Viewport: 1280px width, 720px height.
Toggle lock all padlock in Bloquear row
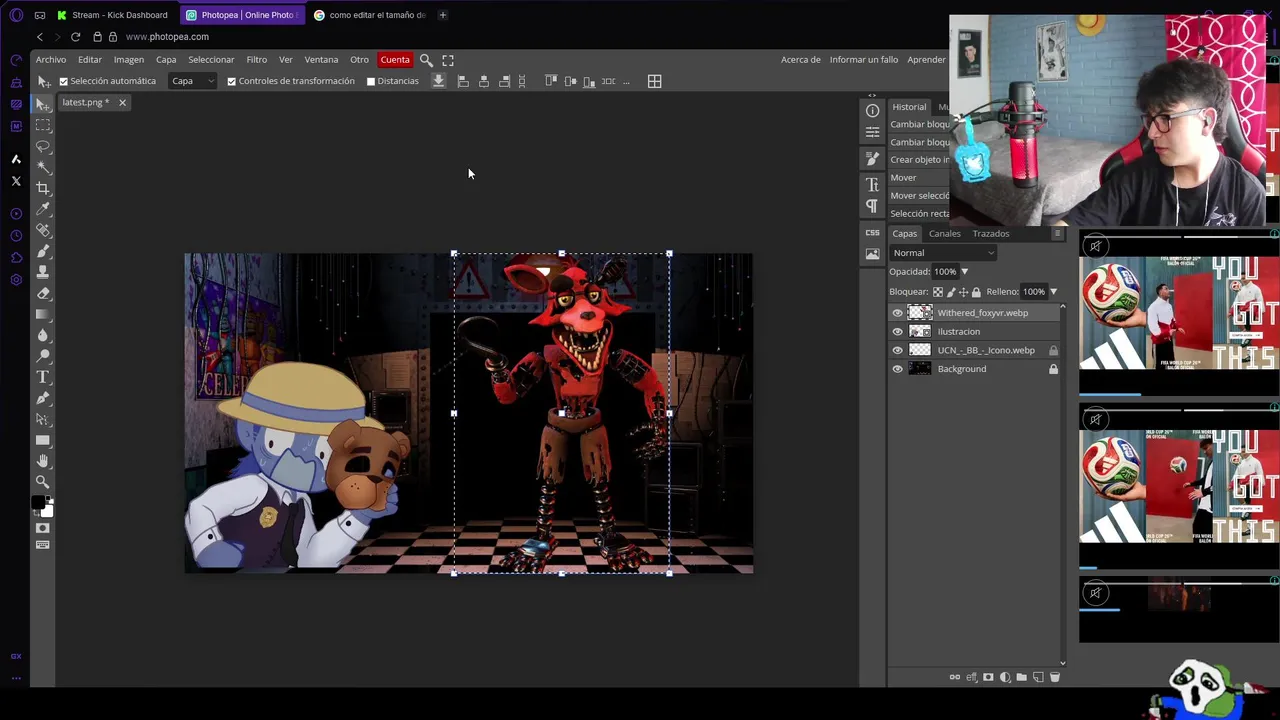976,292
